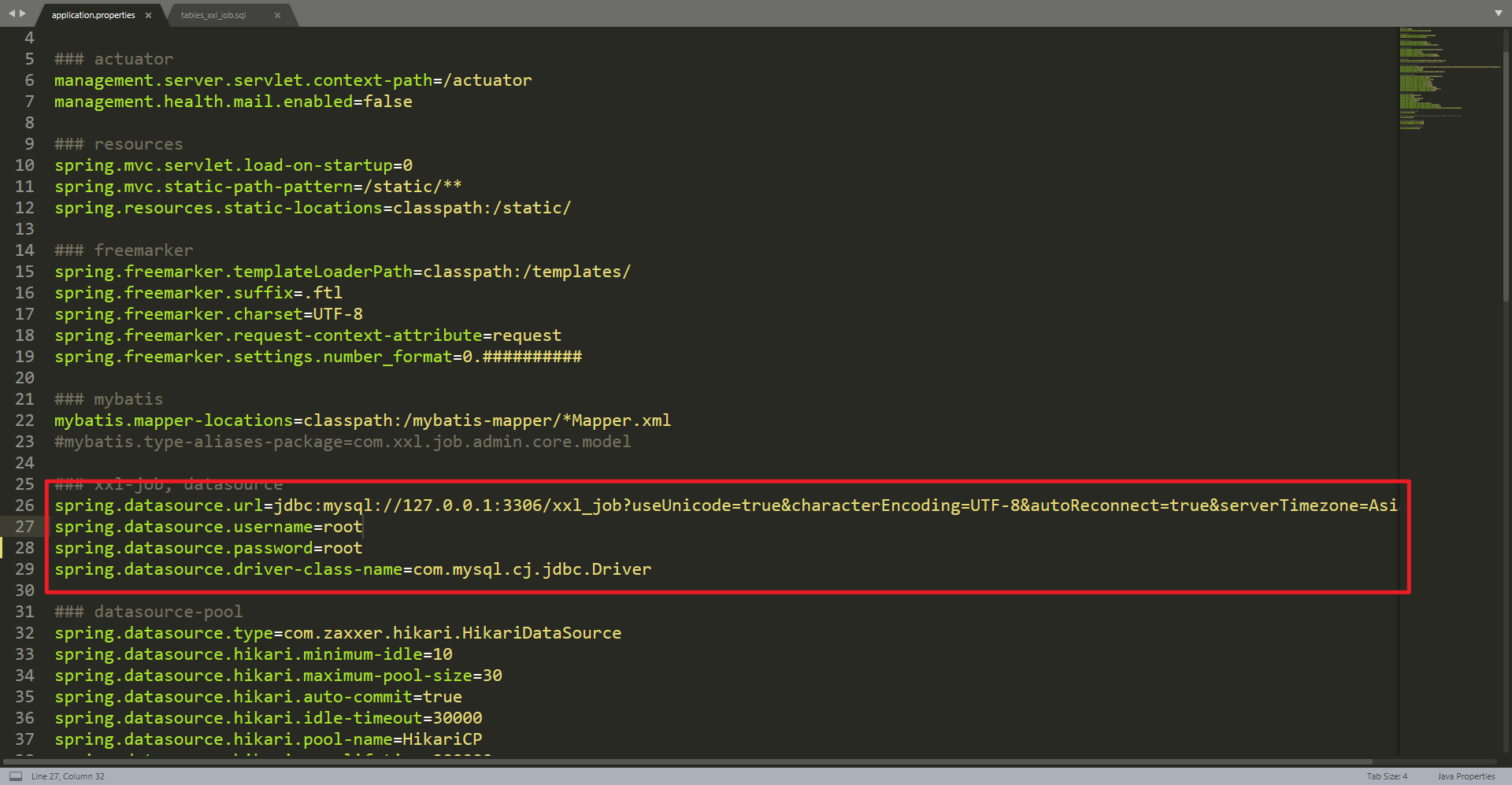Click the spring.freemarker.charset=UTF-8 line
Viewport: 1512px width, 785px height.
click(209, 314)
